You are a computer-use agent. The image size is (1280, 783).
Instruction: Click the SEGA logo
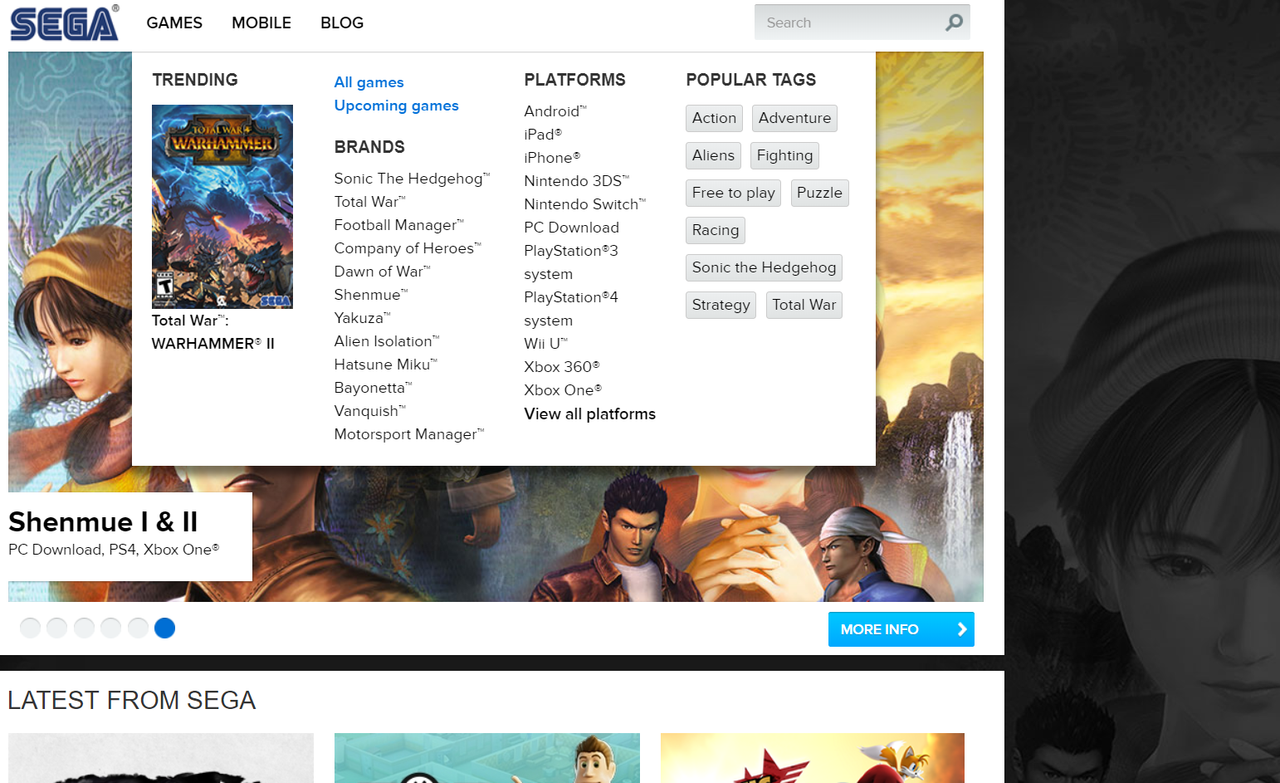pos(65,22)
